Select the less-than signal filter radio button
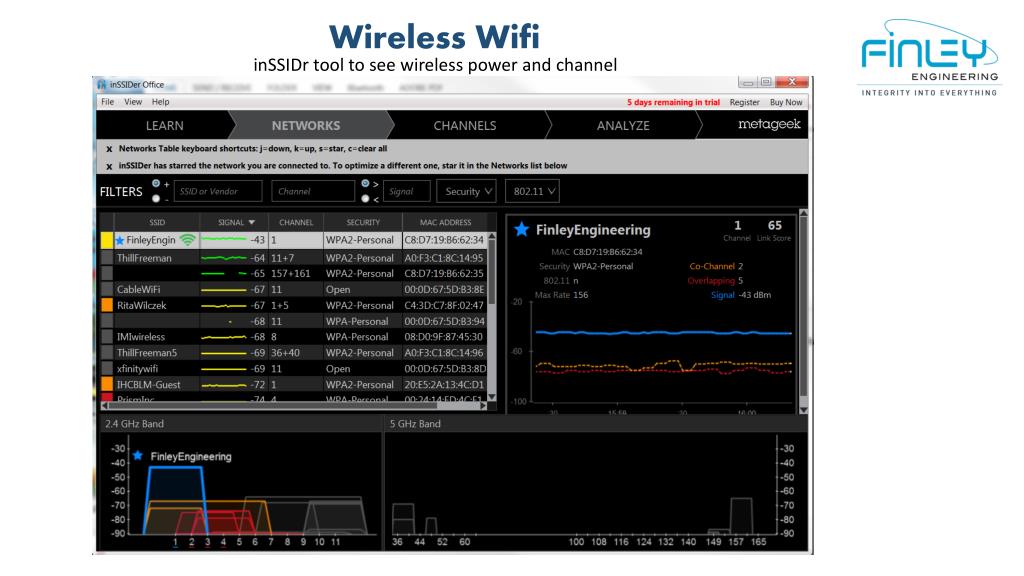The width and height of the screenshot is (1024, 576). (x=365, y=199)
